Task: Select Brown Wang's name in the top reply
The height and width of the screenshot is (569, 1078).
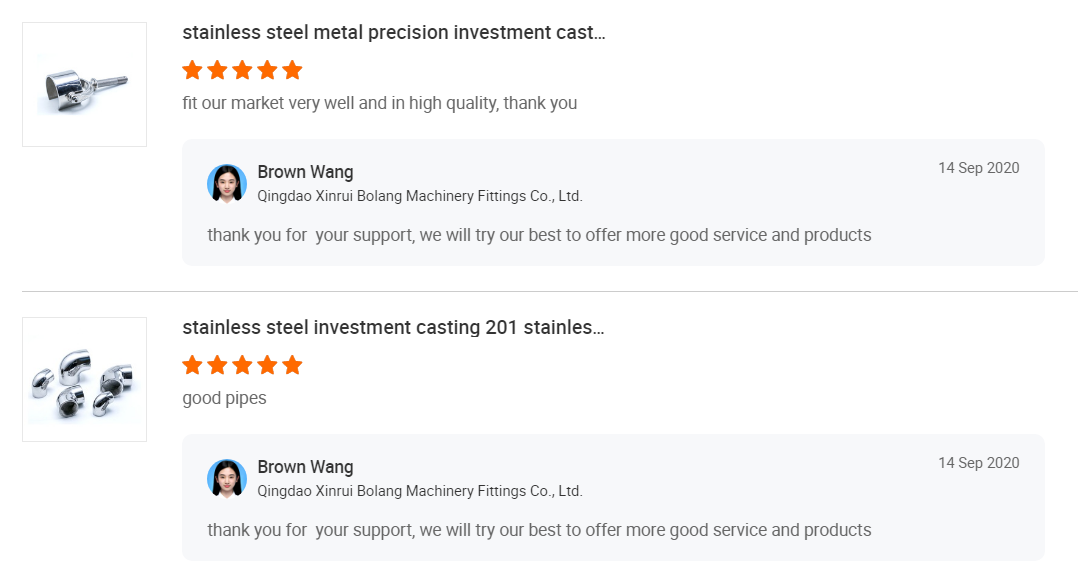Action: point(305,172)
